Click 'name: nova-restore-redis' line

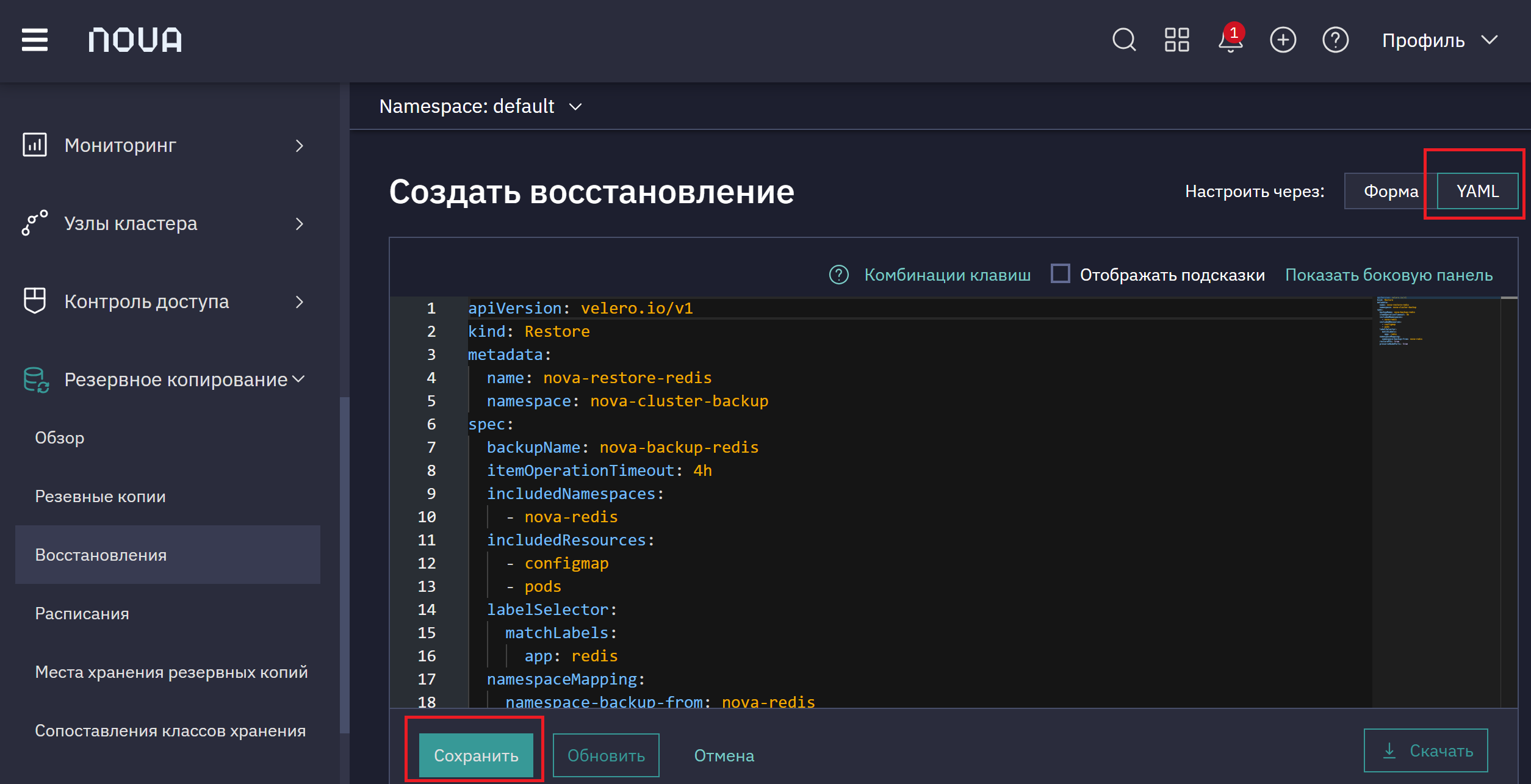tap(599, 378)
